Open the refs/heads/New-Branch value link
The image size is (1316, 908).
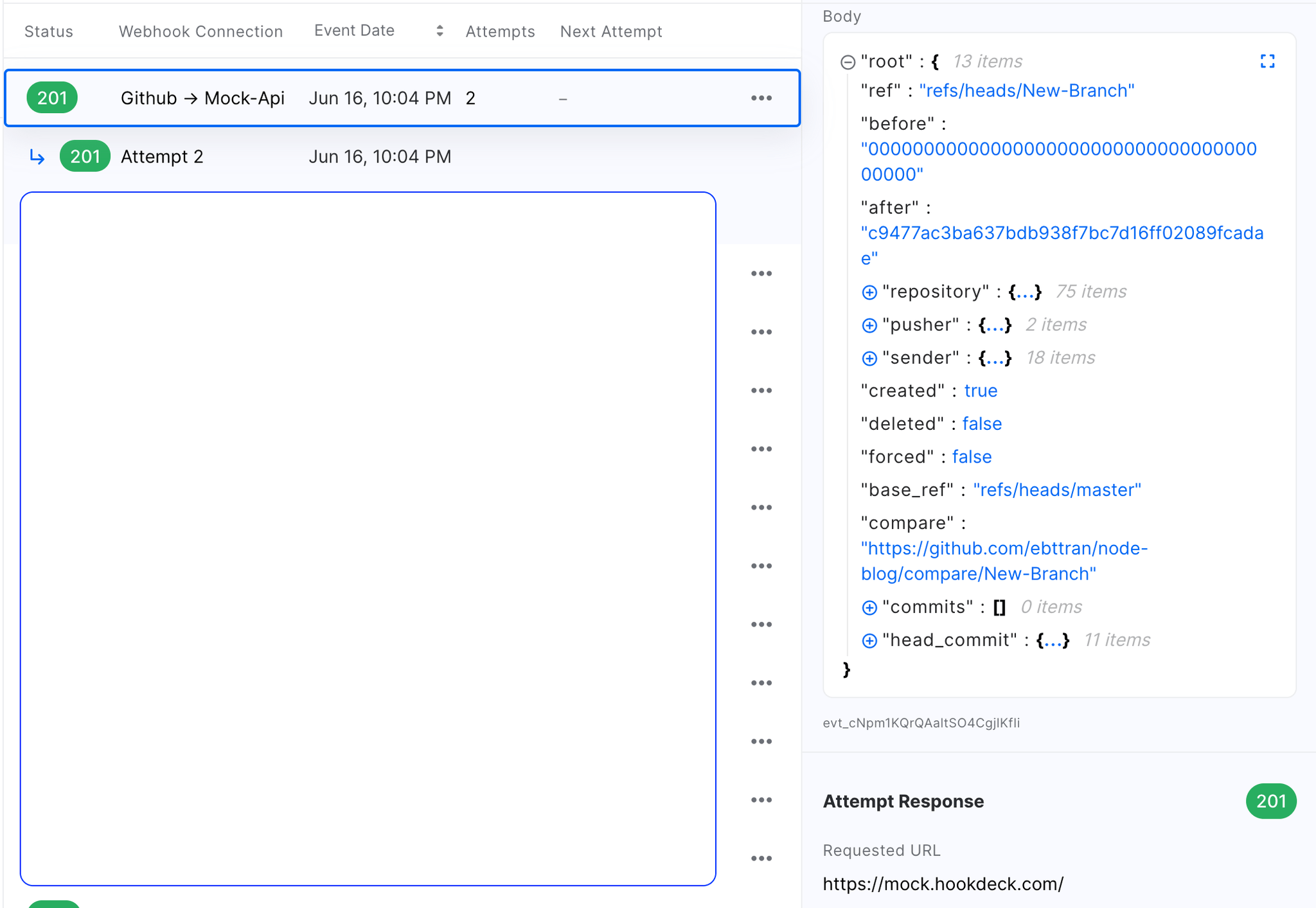tap(1027, 91)
